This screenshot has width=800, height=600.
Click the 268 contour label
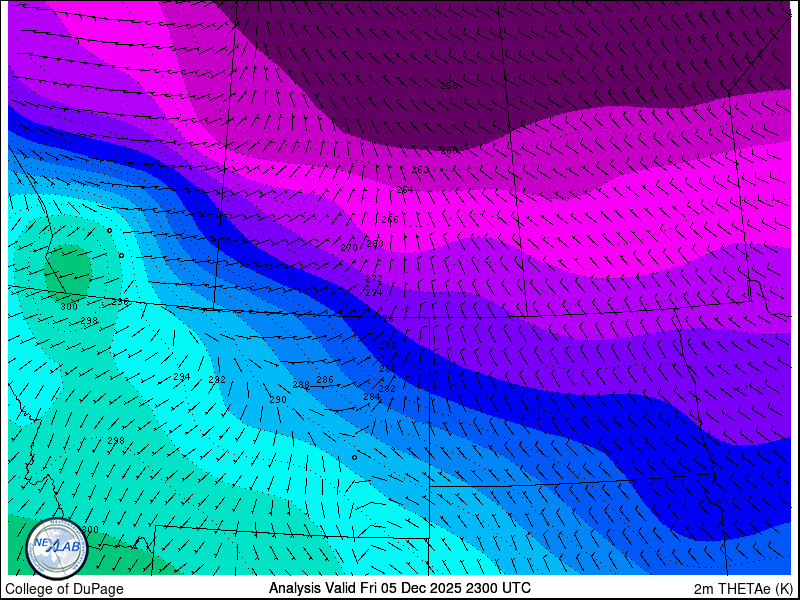point(375,244)
